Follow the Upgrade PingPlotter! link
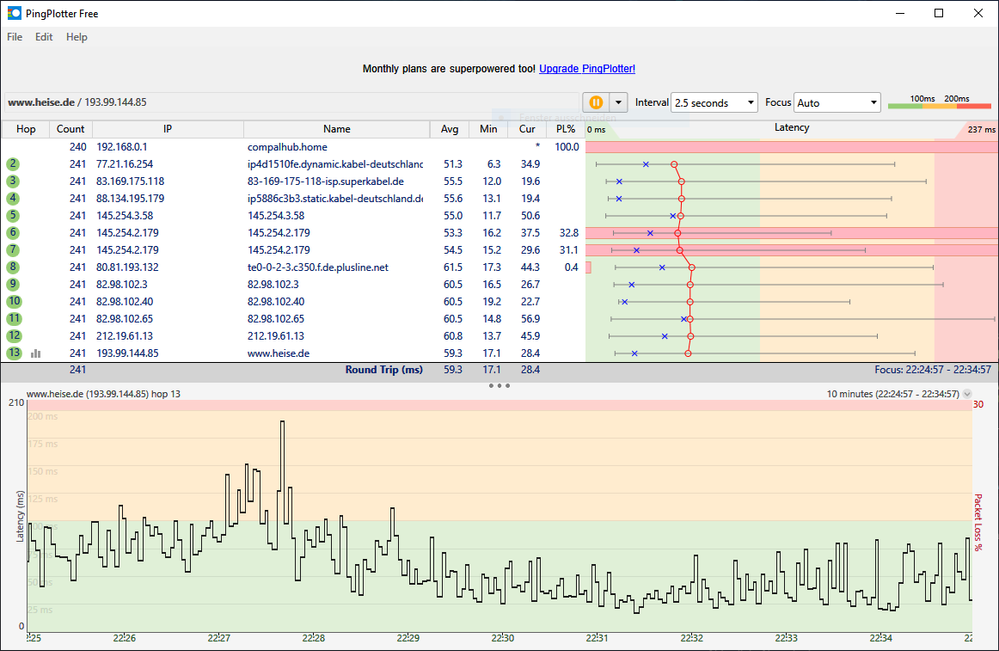 (587, 69)
